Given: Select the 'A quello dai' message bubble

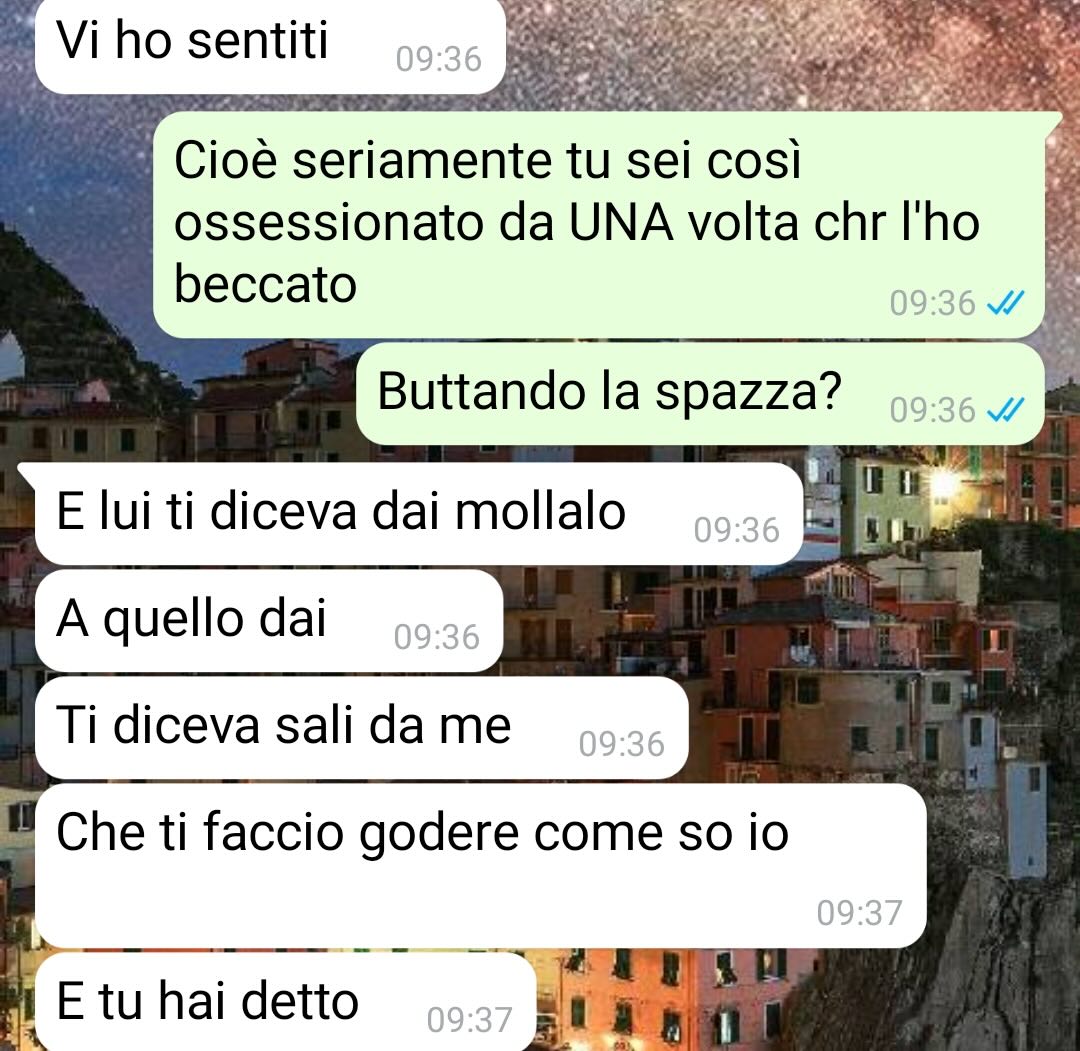Looking at the screenshot, I should coord(269,621).
